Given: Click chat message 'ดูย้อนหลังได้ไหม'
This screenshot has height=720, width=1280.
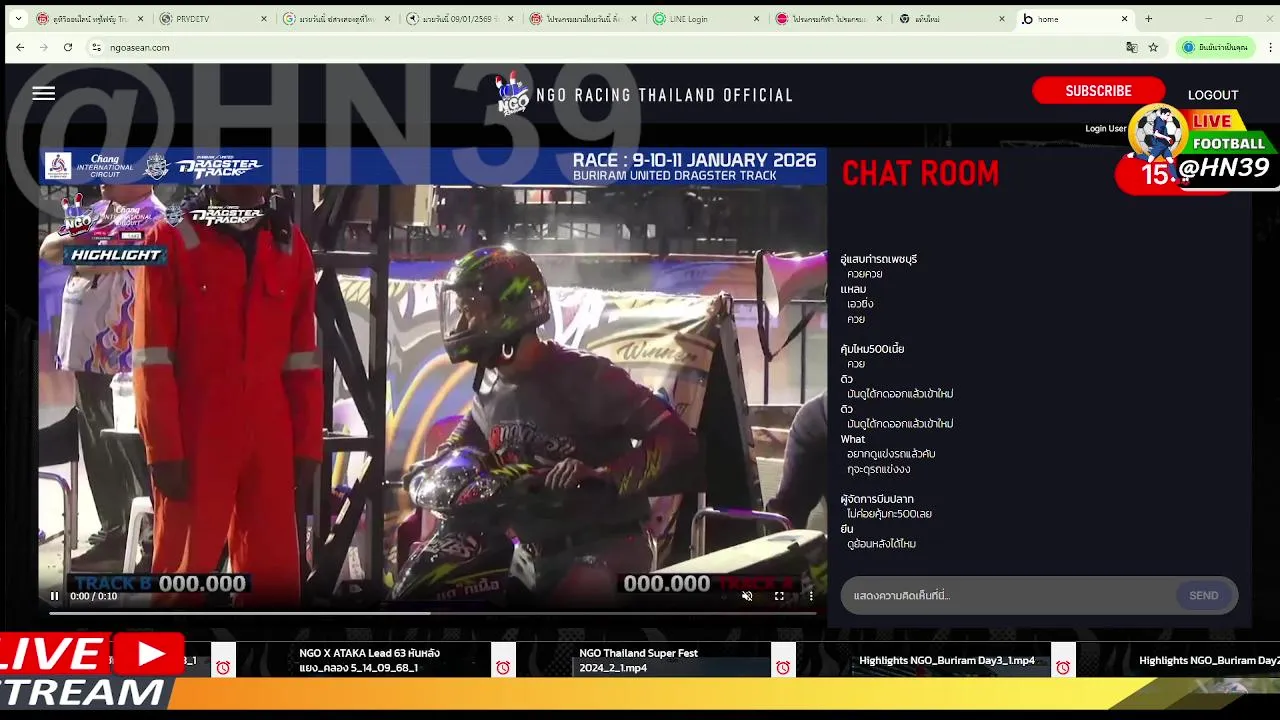Looking at the screenshot, I should 881,544.
